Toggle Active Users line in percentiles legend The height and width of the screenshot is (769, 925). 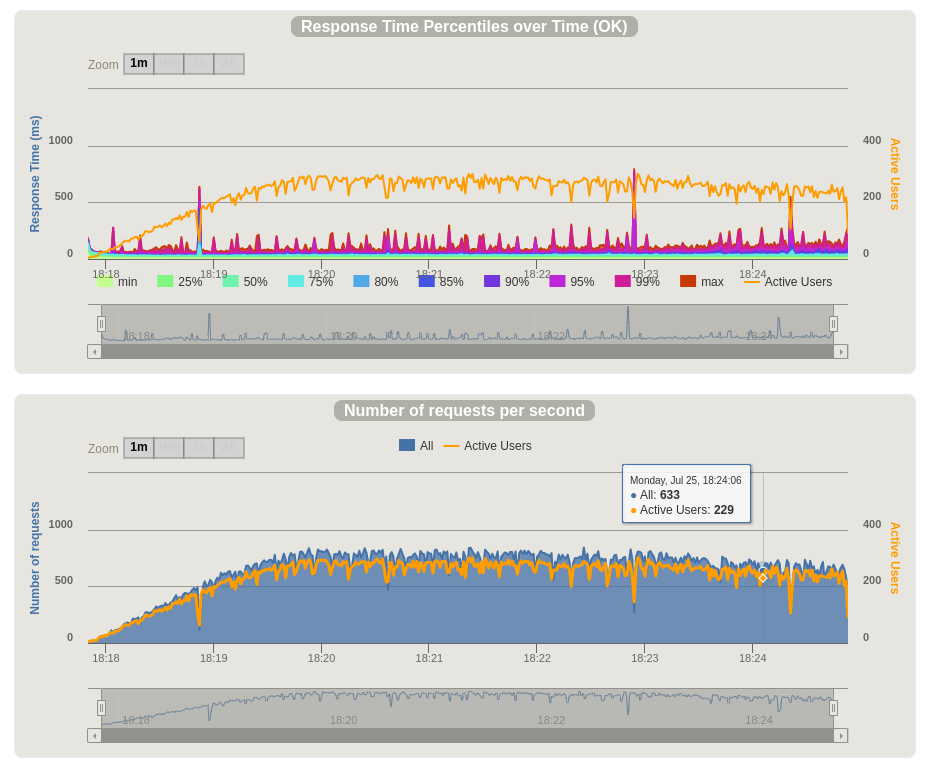click(x=752, y=282)
